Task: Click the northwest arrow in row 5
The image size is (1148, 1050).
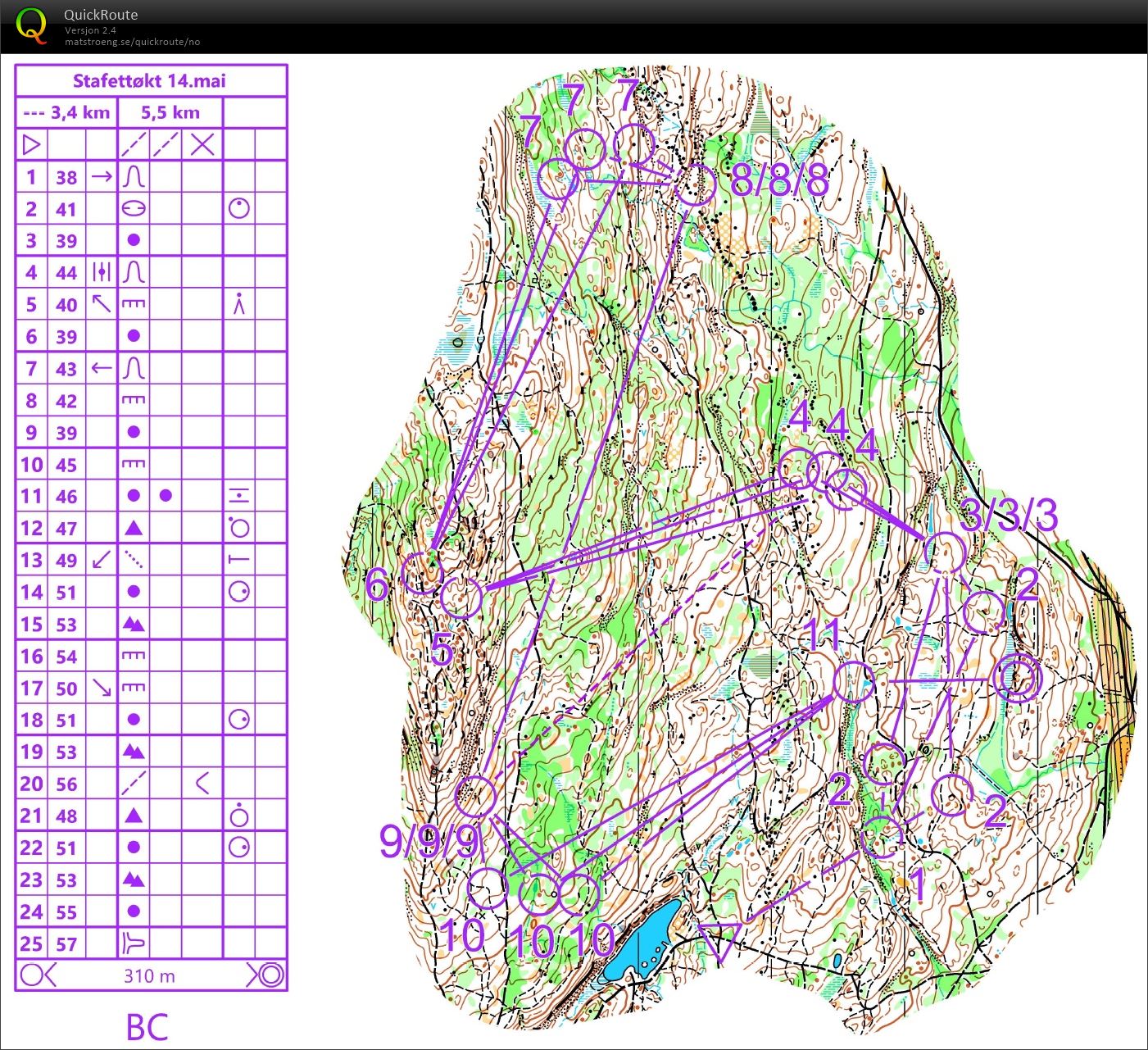Action: [102, 304]
